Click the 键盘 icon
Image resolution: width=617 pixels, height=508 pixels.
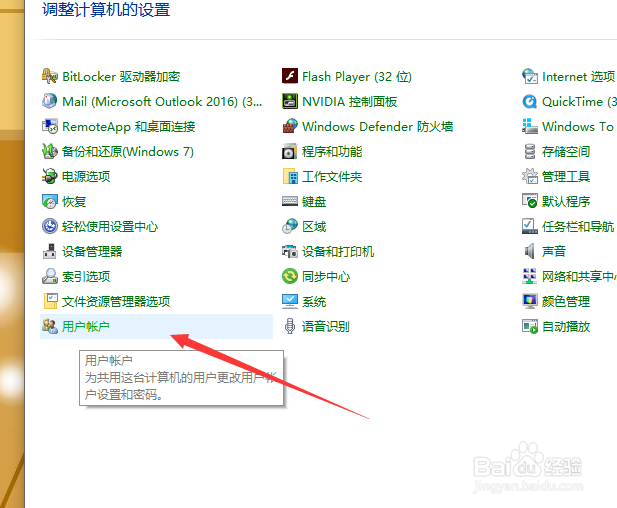click(x=290, y=201)
